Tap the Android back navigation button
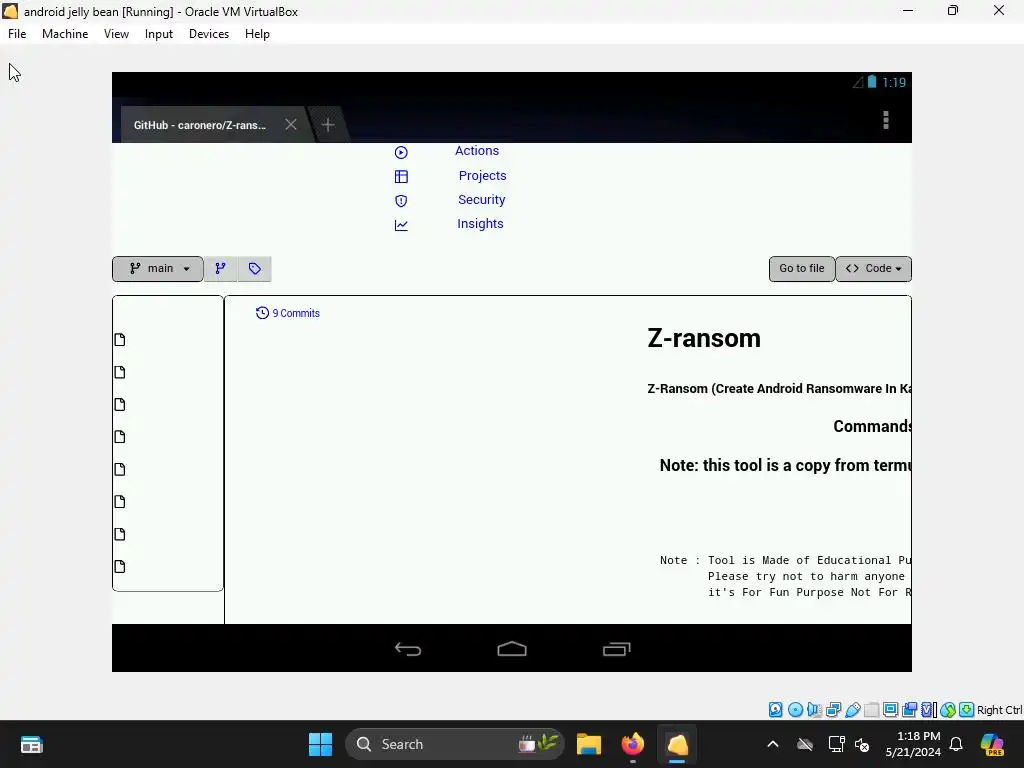 click(408, 648)
